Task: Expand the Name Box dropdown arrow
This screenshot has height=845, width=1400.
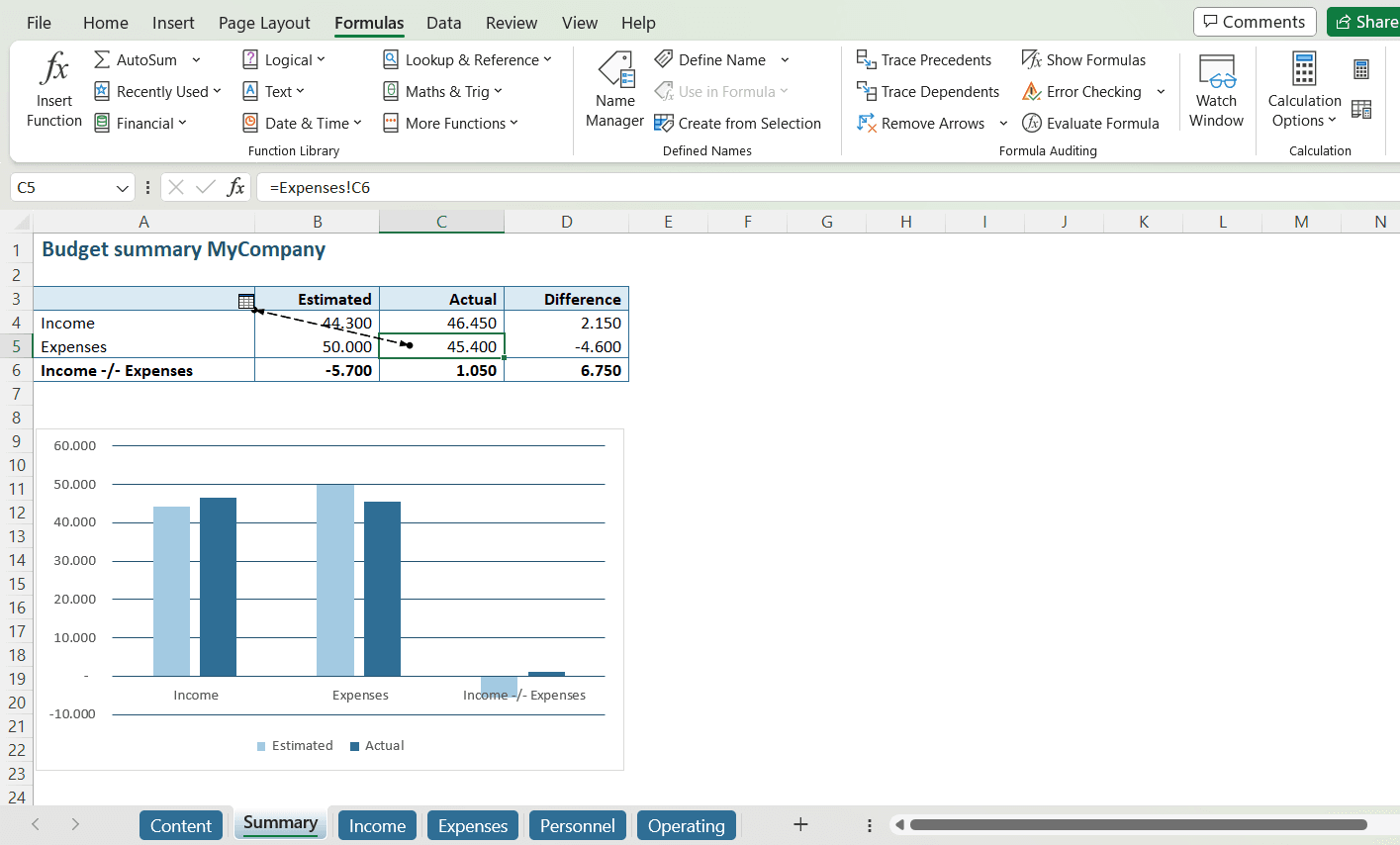Action: point(123,188)
